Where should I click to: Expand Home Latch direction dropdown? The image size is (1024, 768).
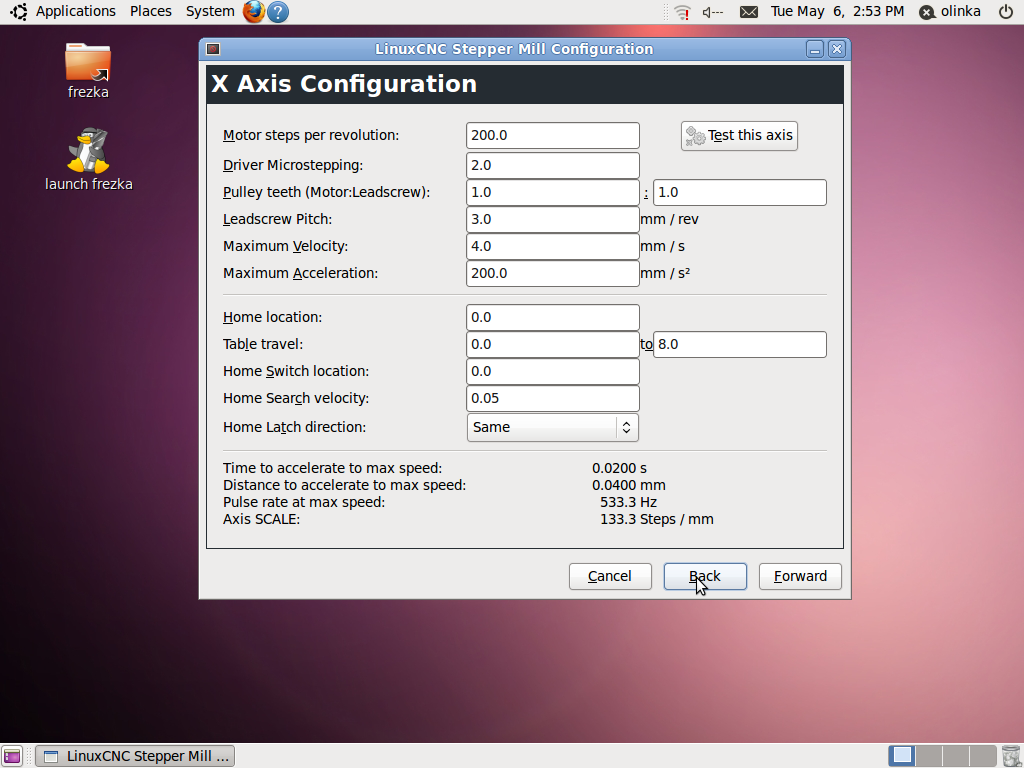click(552, 427)
